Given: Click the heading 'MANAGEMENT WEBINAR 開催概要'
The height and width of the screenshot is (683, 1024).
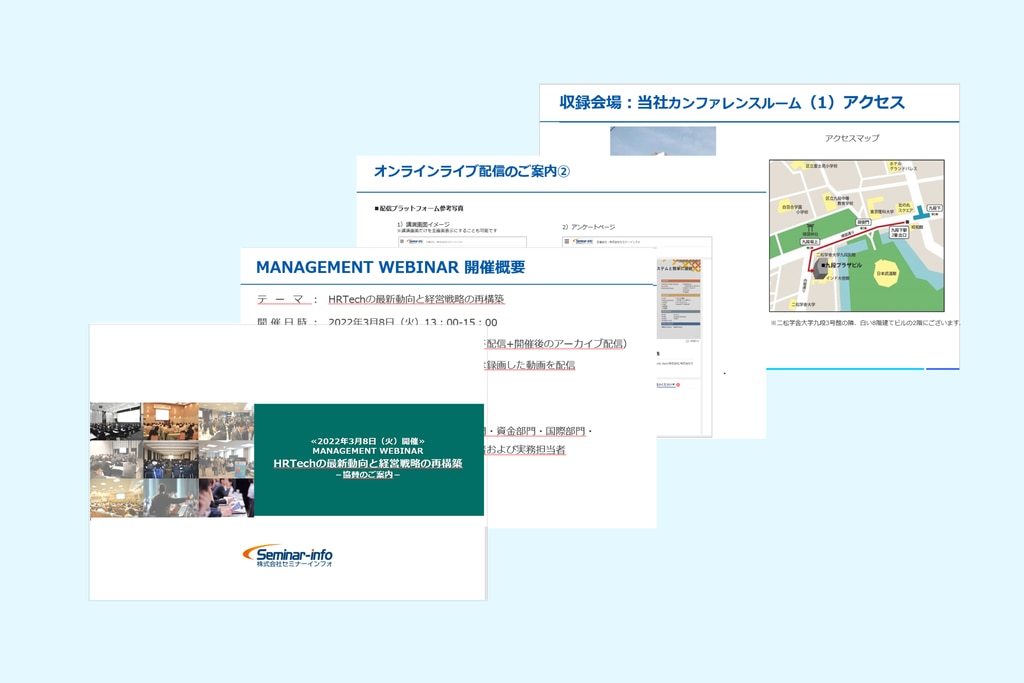Looking at the screenshot, I should [x=391, y=267].
